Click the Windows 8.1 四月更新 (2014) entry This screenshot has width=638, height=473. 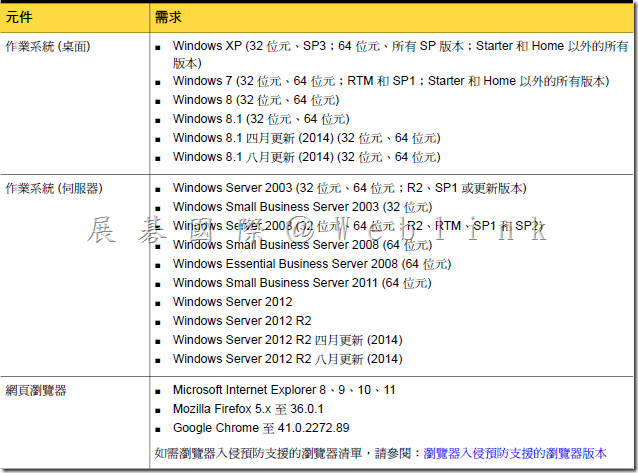[x=306, y=138]
